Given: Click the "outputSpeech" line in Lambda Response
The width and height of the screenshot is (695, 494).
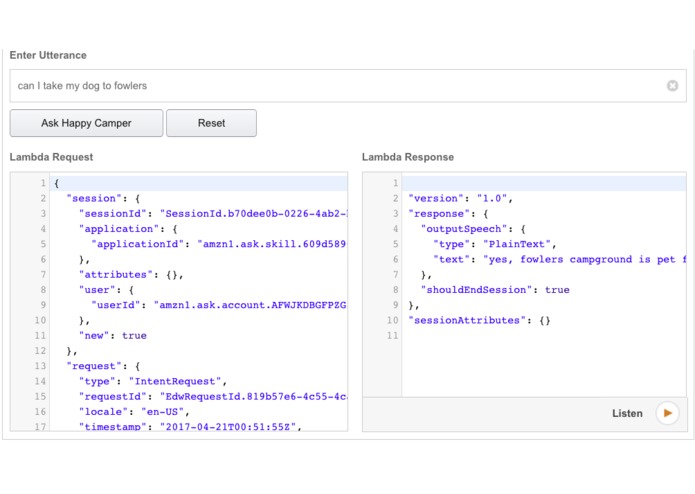Looking at the screenshot, I should click(x=473, y=229).
